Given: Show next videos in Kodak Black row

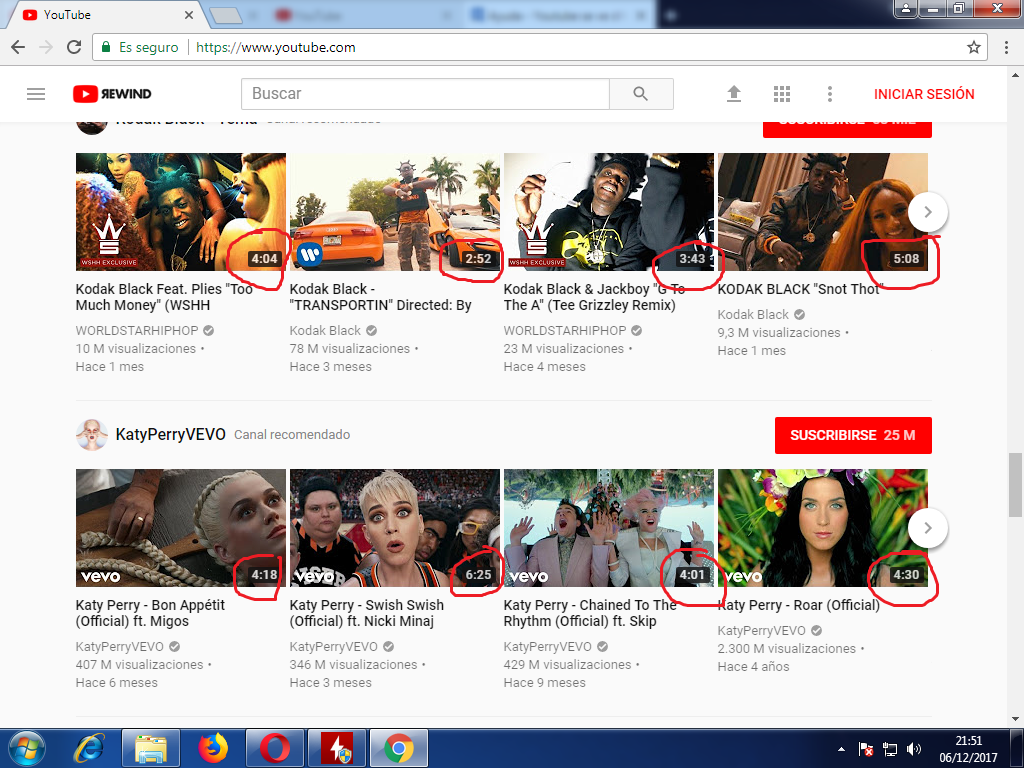Looking at the screenshot, I should pyautogui.click(x=927, y=212).
